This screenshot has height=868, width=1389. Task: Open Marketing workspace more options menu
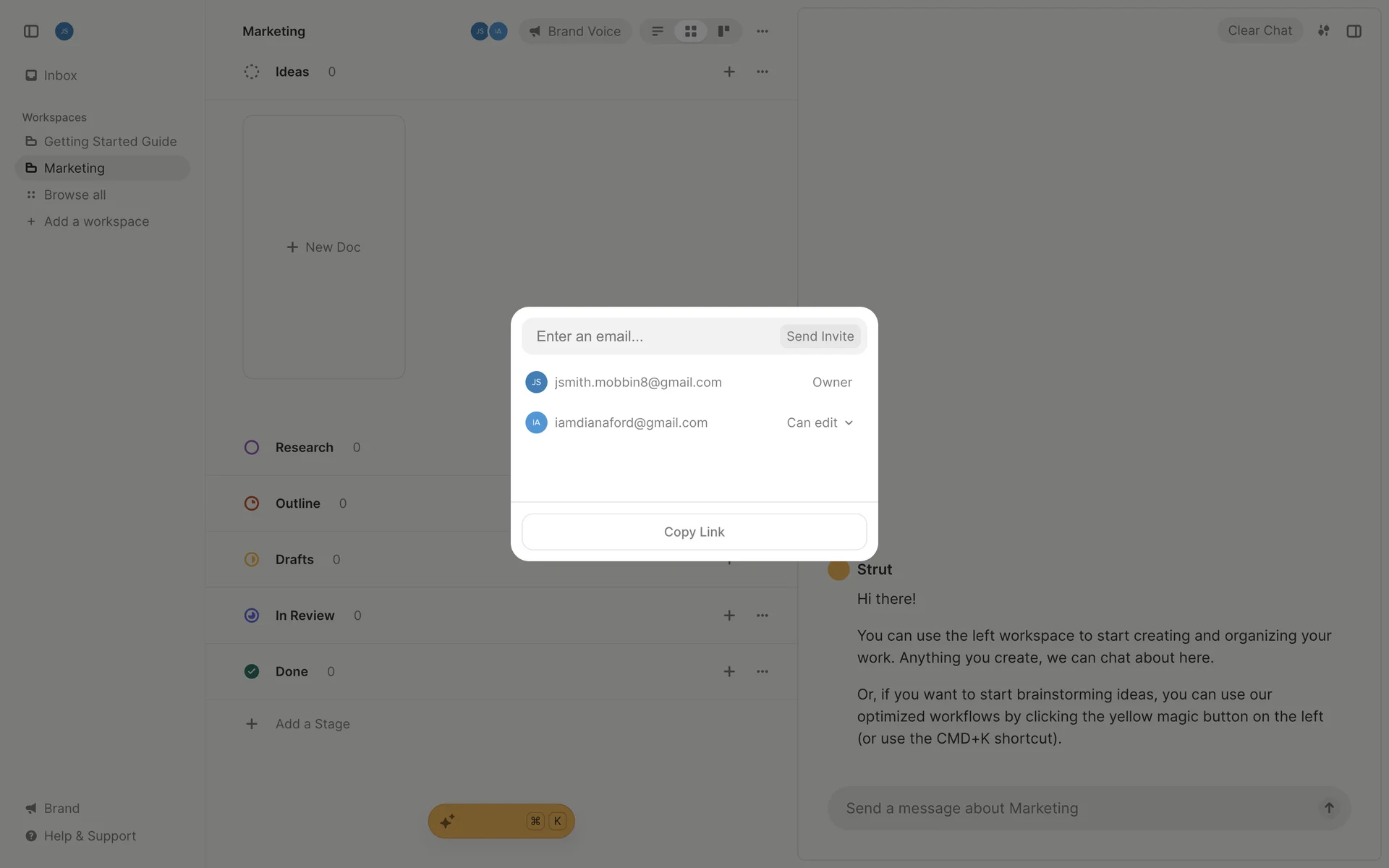[x=763, y=31]
